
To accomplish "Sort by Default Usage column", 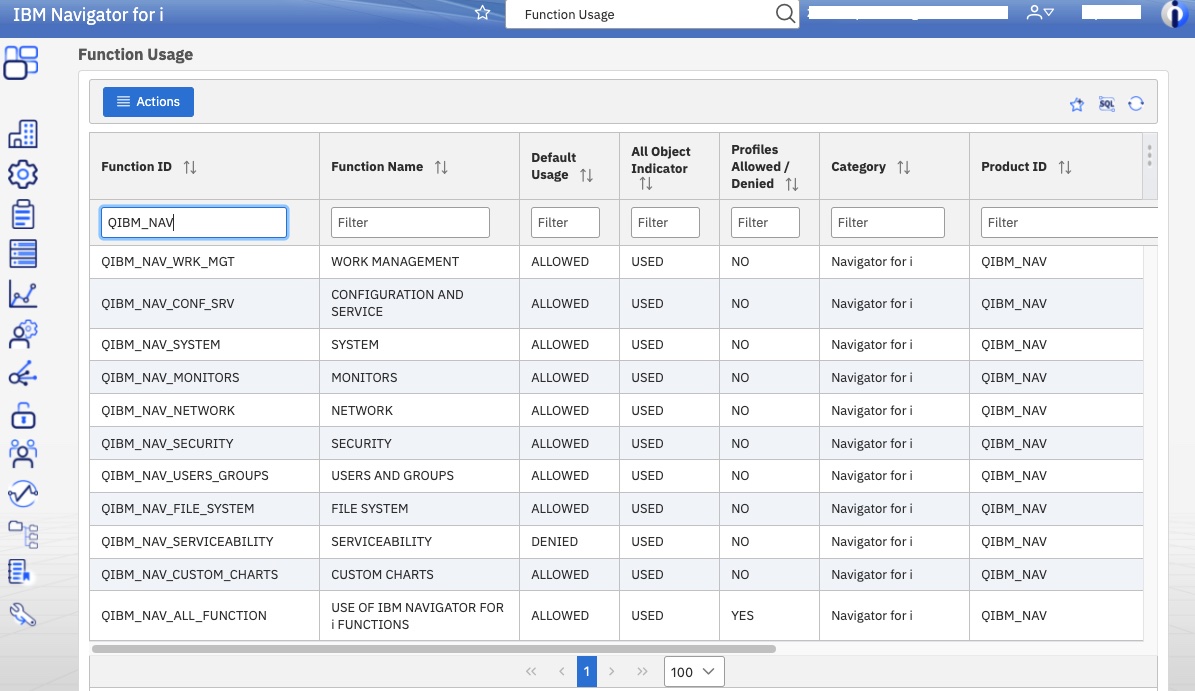I will coord(586,175).
